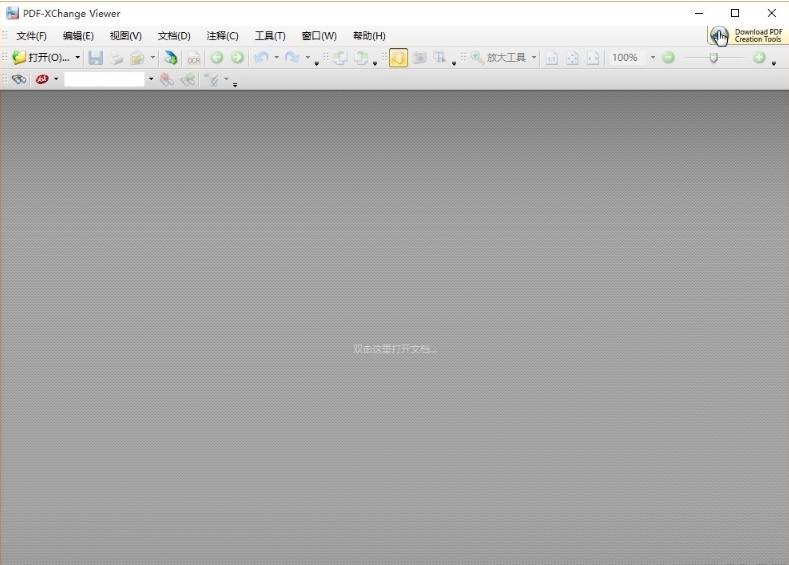Click the 放大工具 zoom-in tool
The image size is (789, 565).
(499, 58)
